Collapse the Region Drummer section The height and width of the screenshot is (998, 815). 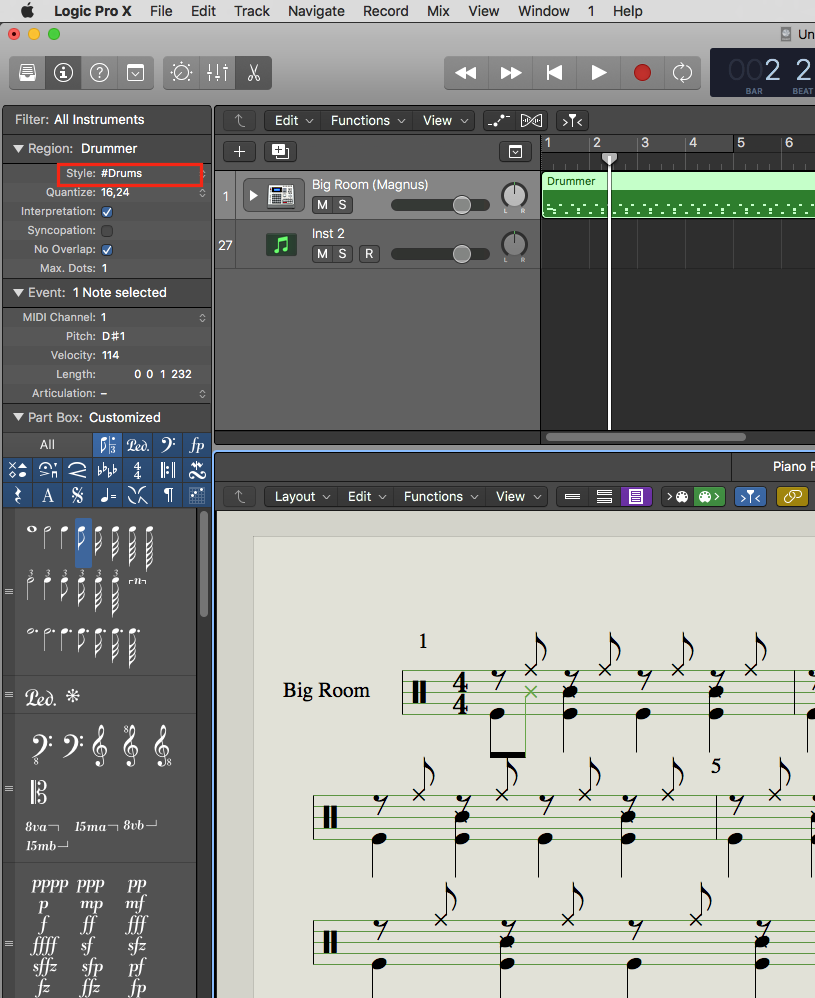18,149
